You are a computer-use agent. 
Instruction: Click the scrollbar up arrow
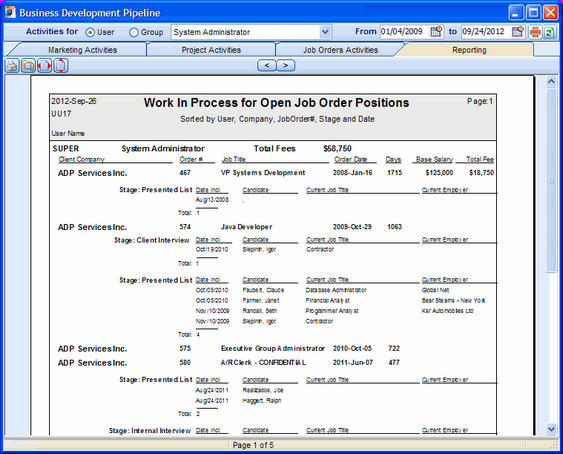(x=551, y=82)
